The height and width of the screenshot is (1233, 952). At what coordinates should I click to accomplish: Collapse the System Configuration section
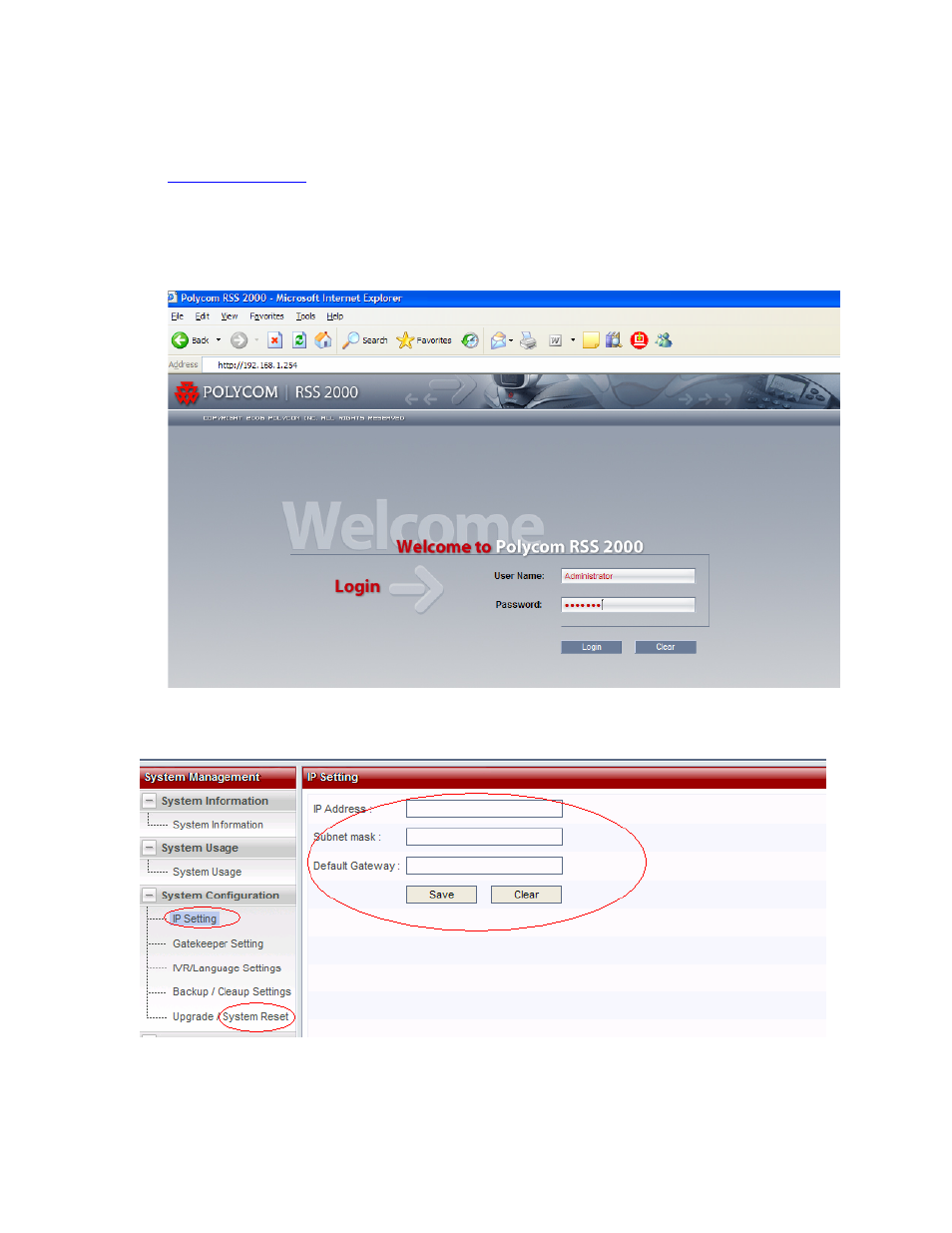pyautogui.click(x=150, y=896)
